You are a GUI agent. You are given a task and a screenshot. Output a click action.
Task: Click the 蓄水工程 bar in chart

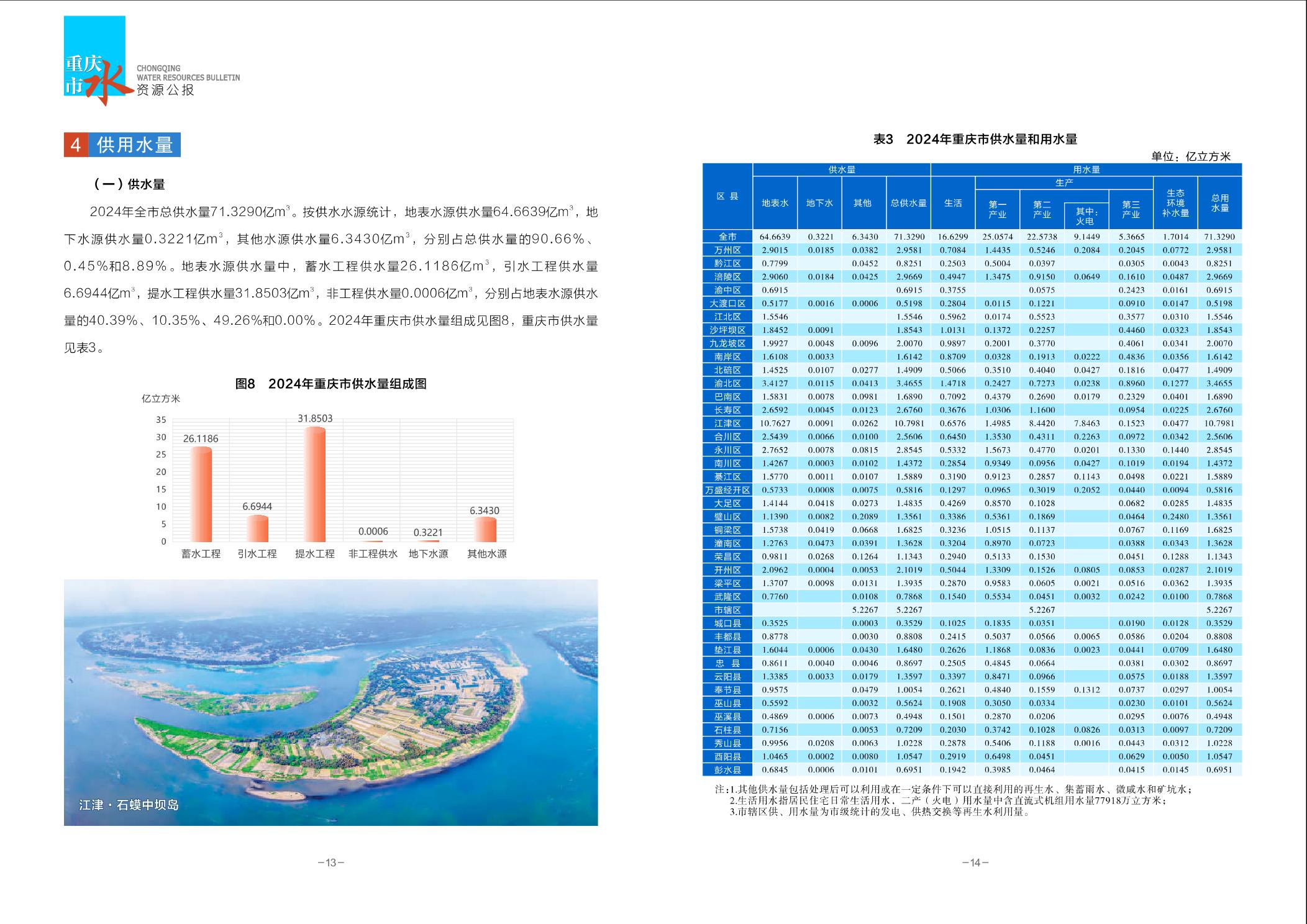[x=201, y=494]
